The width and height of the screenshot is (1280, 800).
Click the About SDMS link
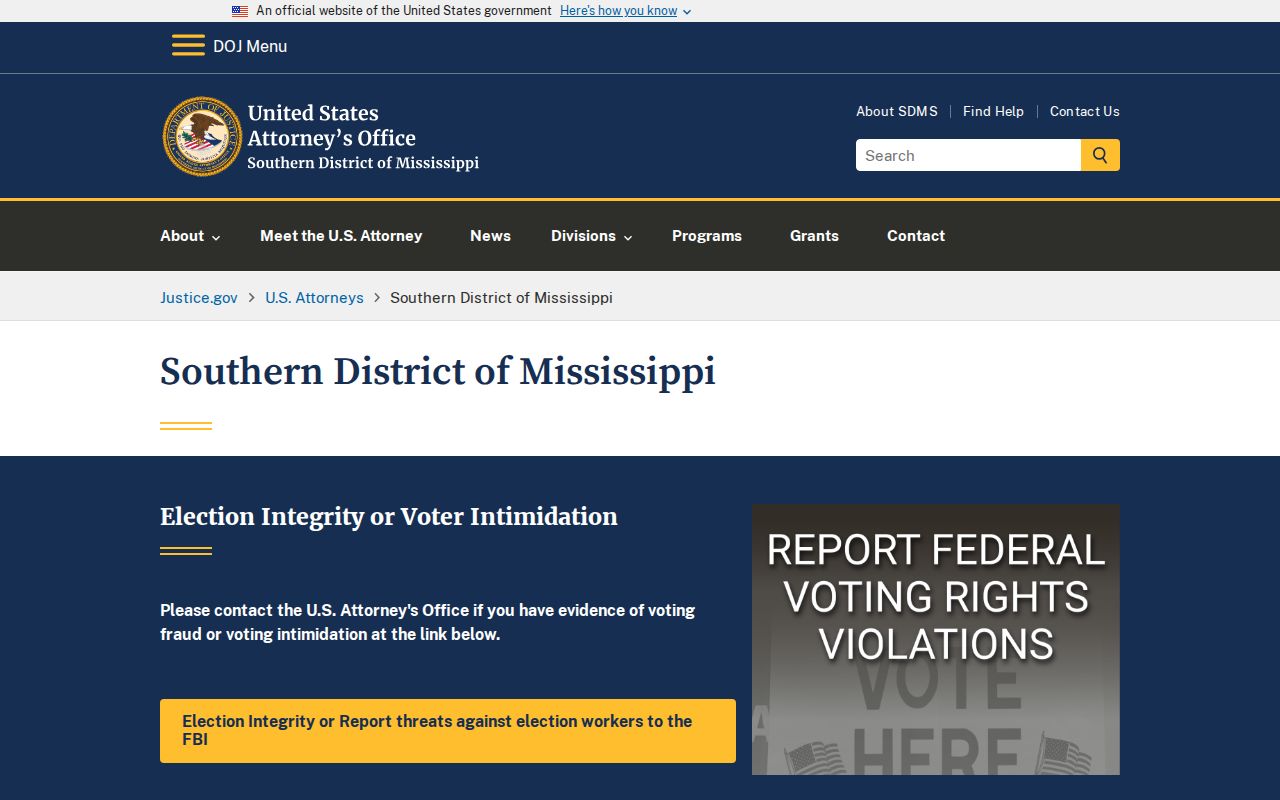point(897,111)
